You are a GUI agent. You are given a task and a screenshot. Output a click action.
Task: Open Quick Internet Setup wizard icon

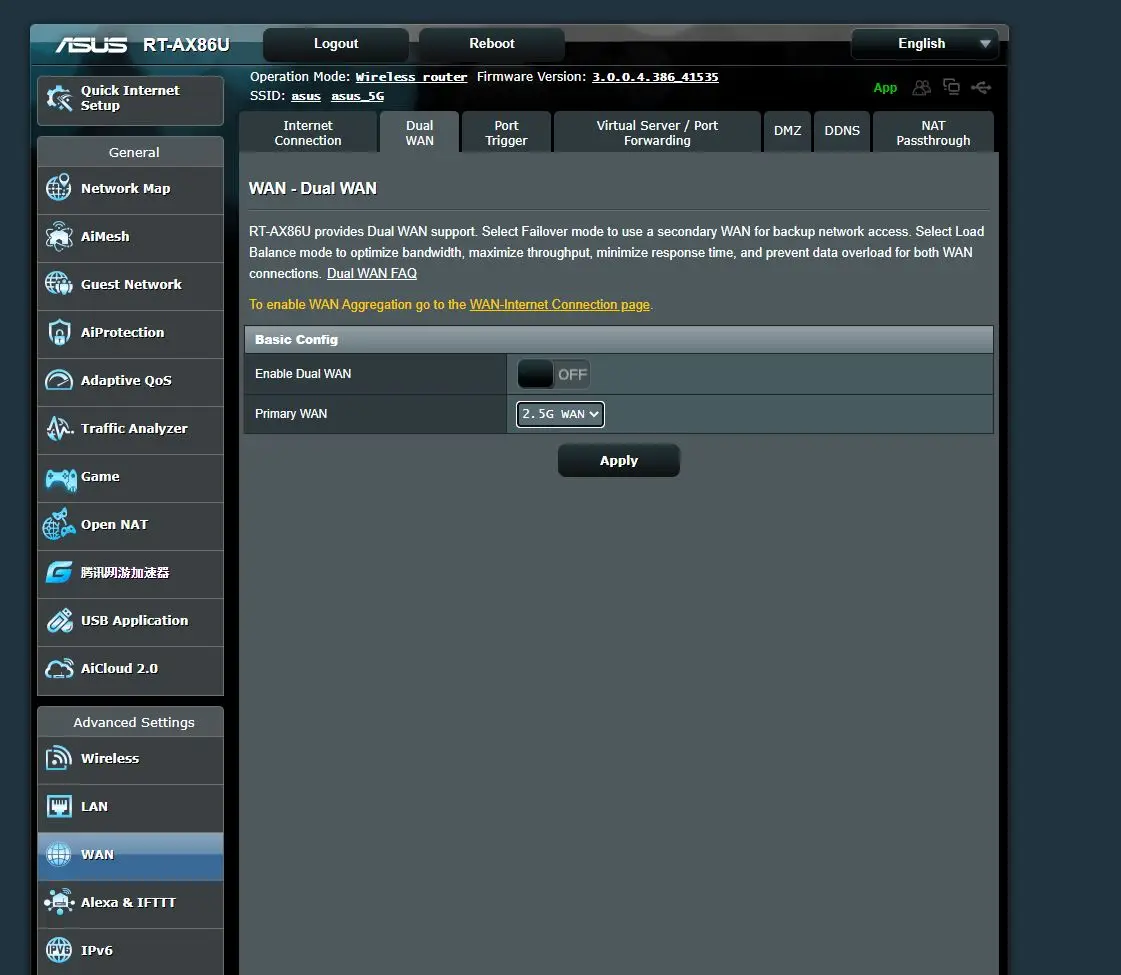(x=59, y=98)
